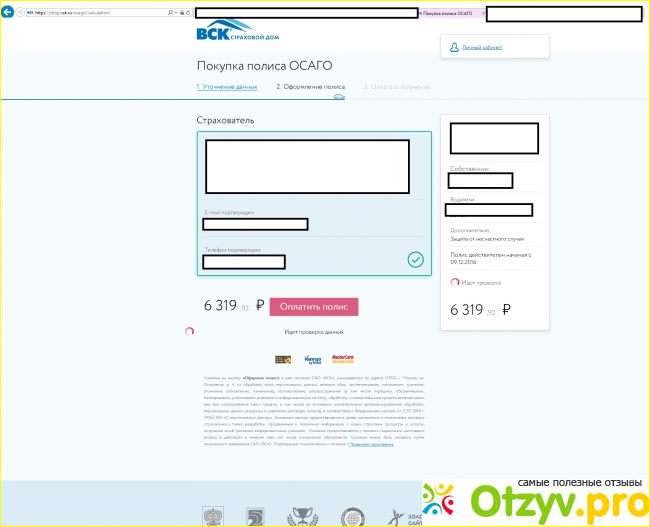
Task: Click the small car icon under steps
Action: [x=339, y=97]
